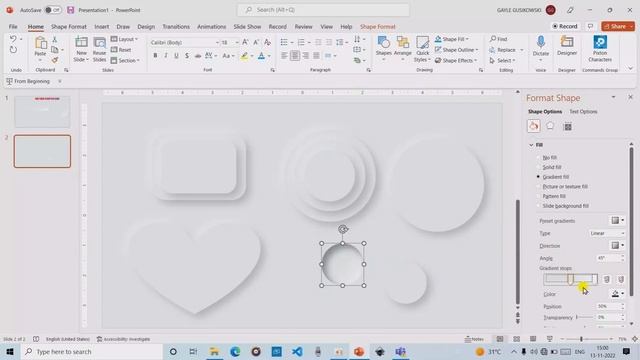Open the Designer pane
This screenshot has width=640, height=360.
point(567,46)
